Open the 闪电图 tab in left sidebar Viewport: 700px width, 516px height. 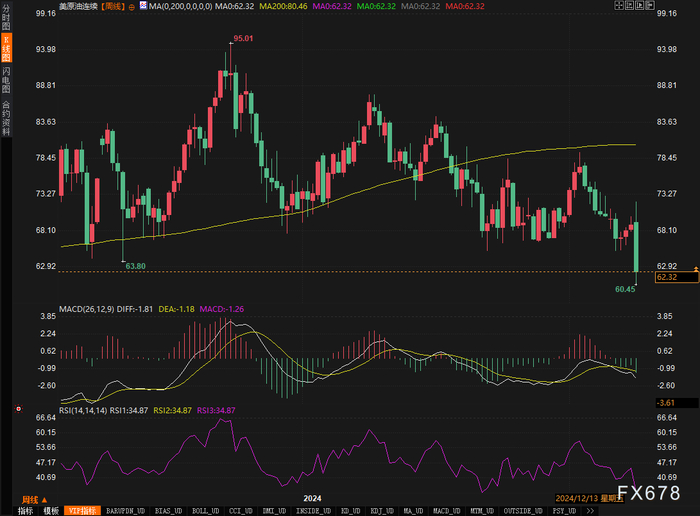tap(6, 80)
